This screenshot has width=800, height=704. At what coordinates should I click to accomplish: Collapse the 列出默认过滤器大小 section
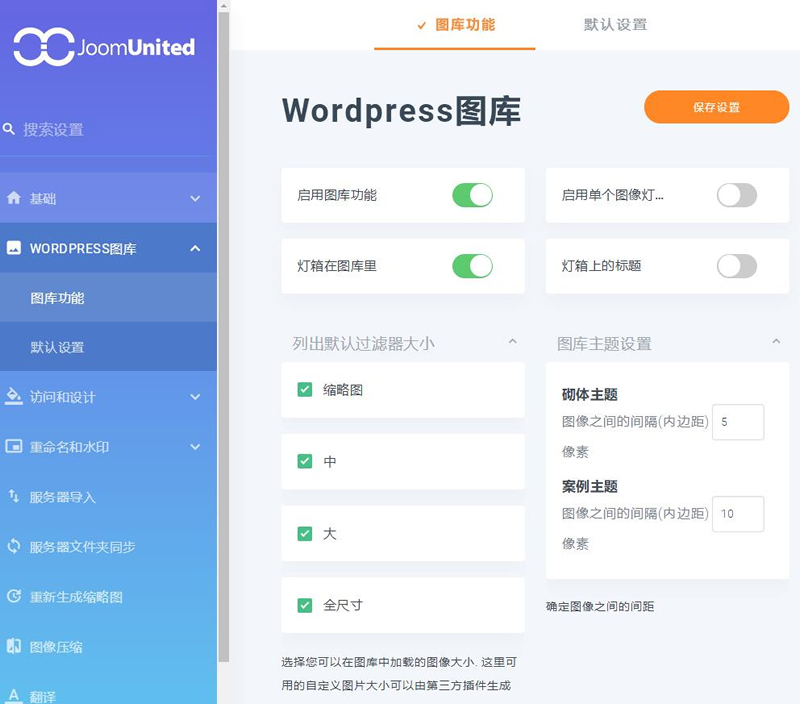(513, 341)
